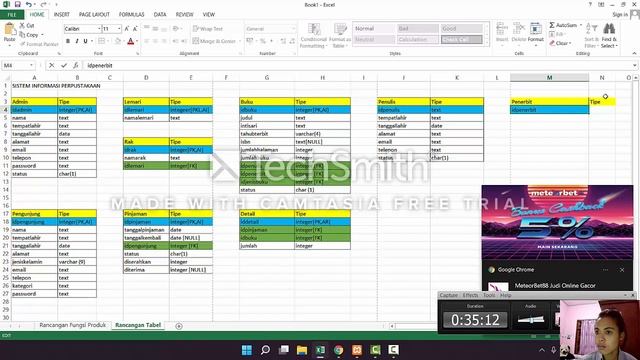Screen dimensions: 640x360
Task: Click the Windows Start button on taskbar
Action: (x=247, y=350)
